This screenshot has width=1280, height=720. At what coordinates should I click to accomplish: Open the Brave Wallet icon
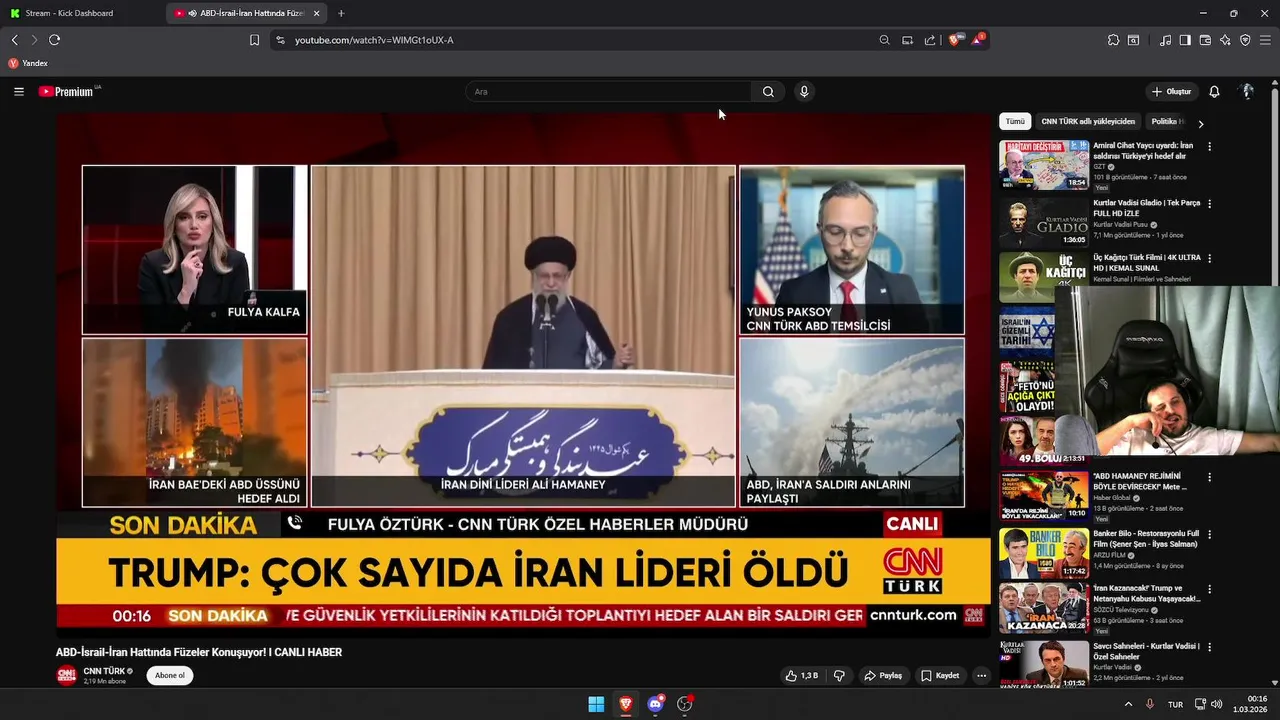click(x=1205, y=40)
